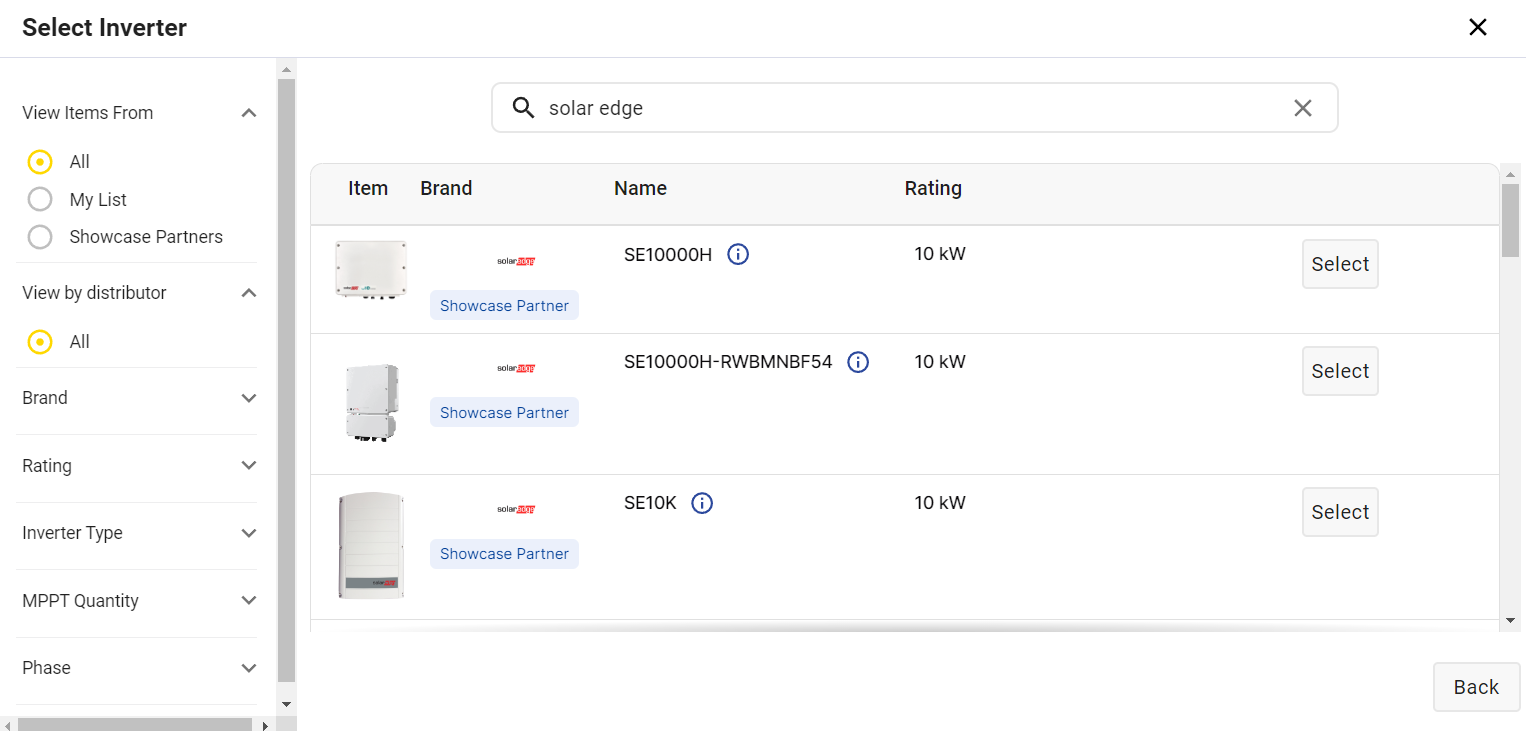Collapse the View Items From section
Screen dimensions: 1526x731
(248, 112)
